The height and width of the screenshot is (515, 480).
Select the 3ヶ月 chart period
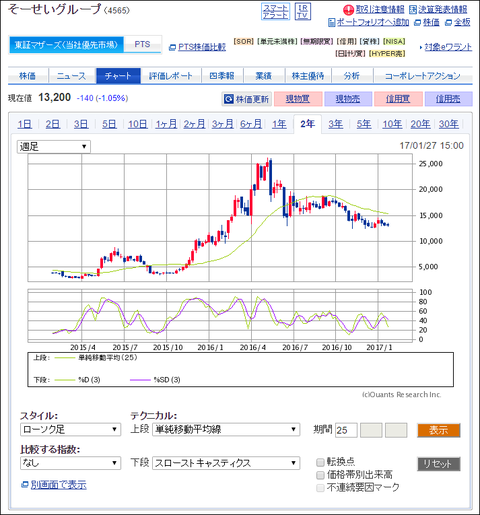tap(223, 124)
